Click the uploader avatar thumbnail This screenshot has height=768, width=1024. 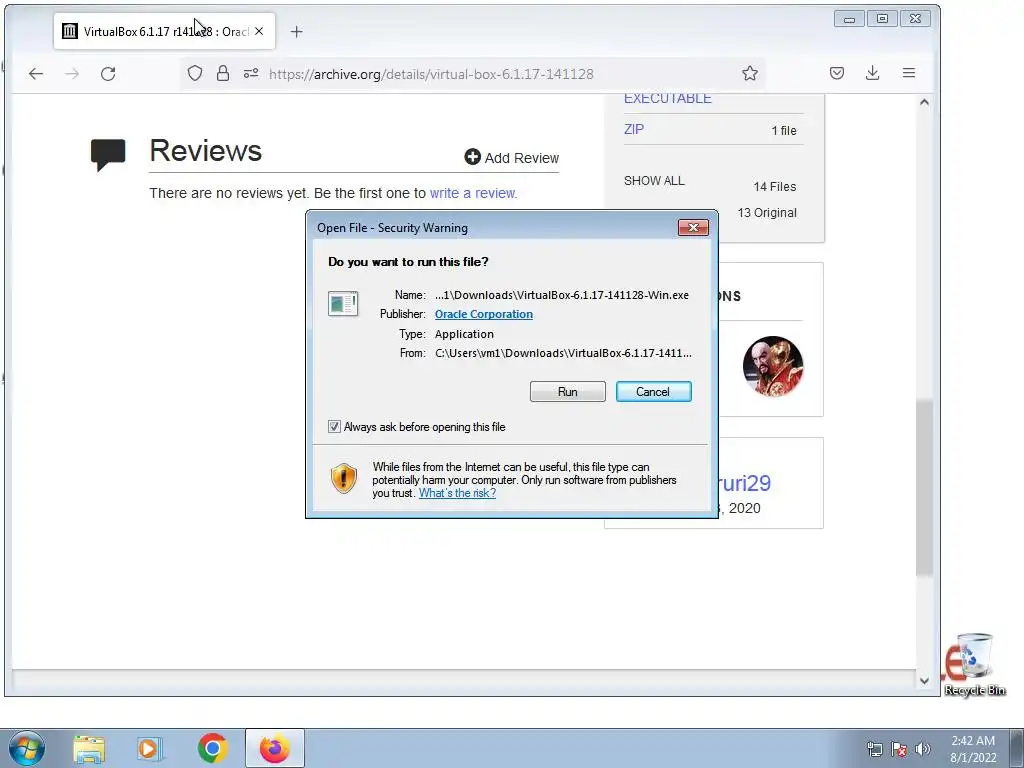tap(773, 366)
